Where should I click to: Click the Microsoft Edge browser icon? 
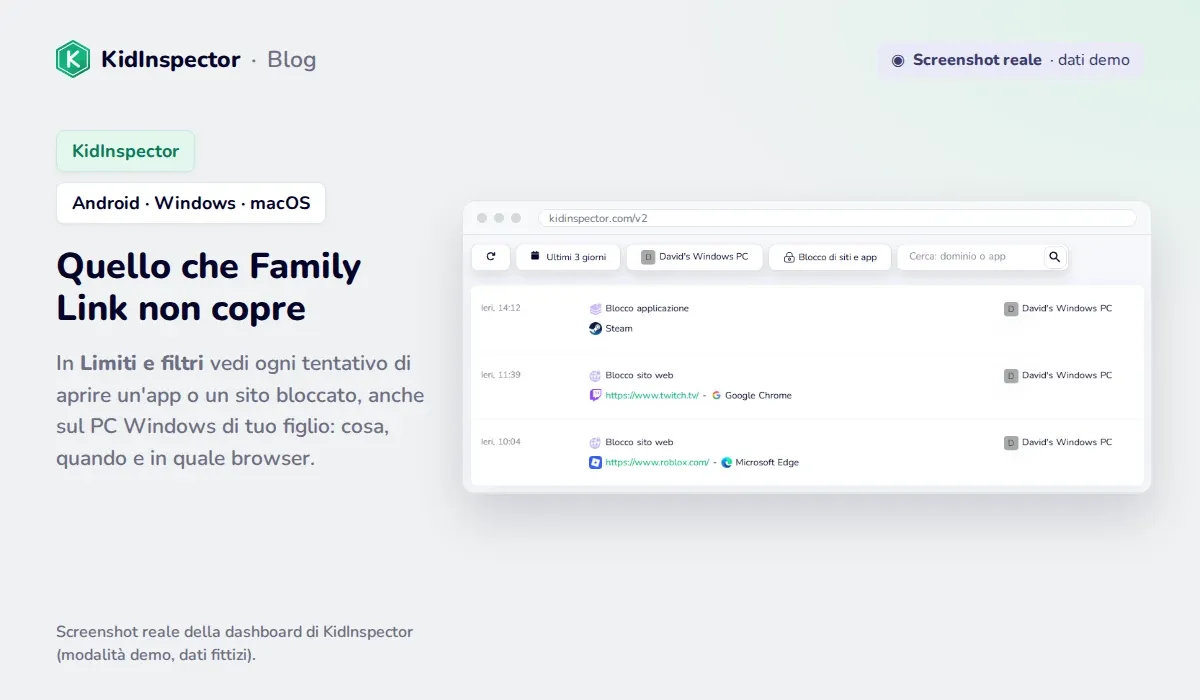[727, 462]
